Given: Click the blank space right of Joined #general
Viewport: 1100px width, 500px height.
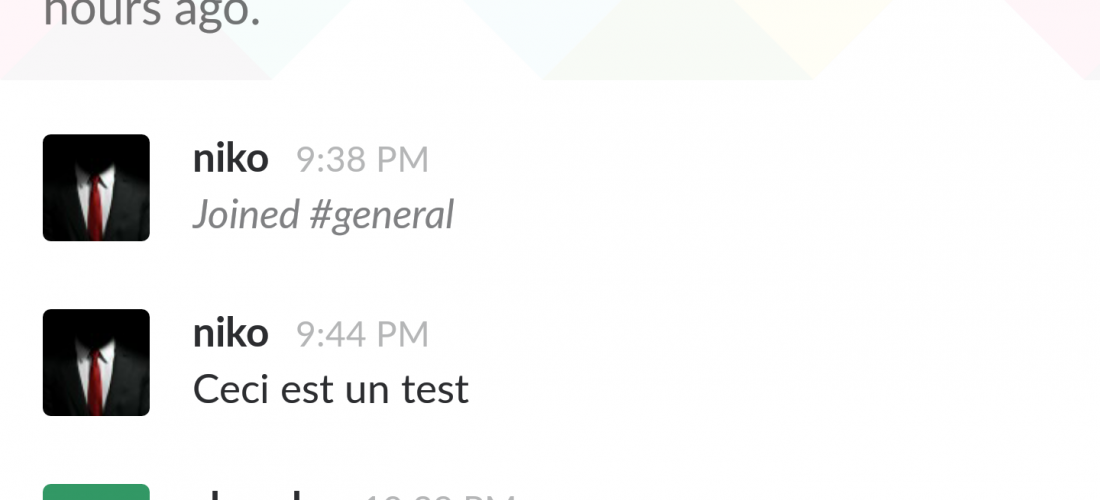Looking at the screenshot, I should pyautogui.click(x=772, y=215).
